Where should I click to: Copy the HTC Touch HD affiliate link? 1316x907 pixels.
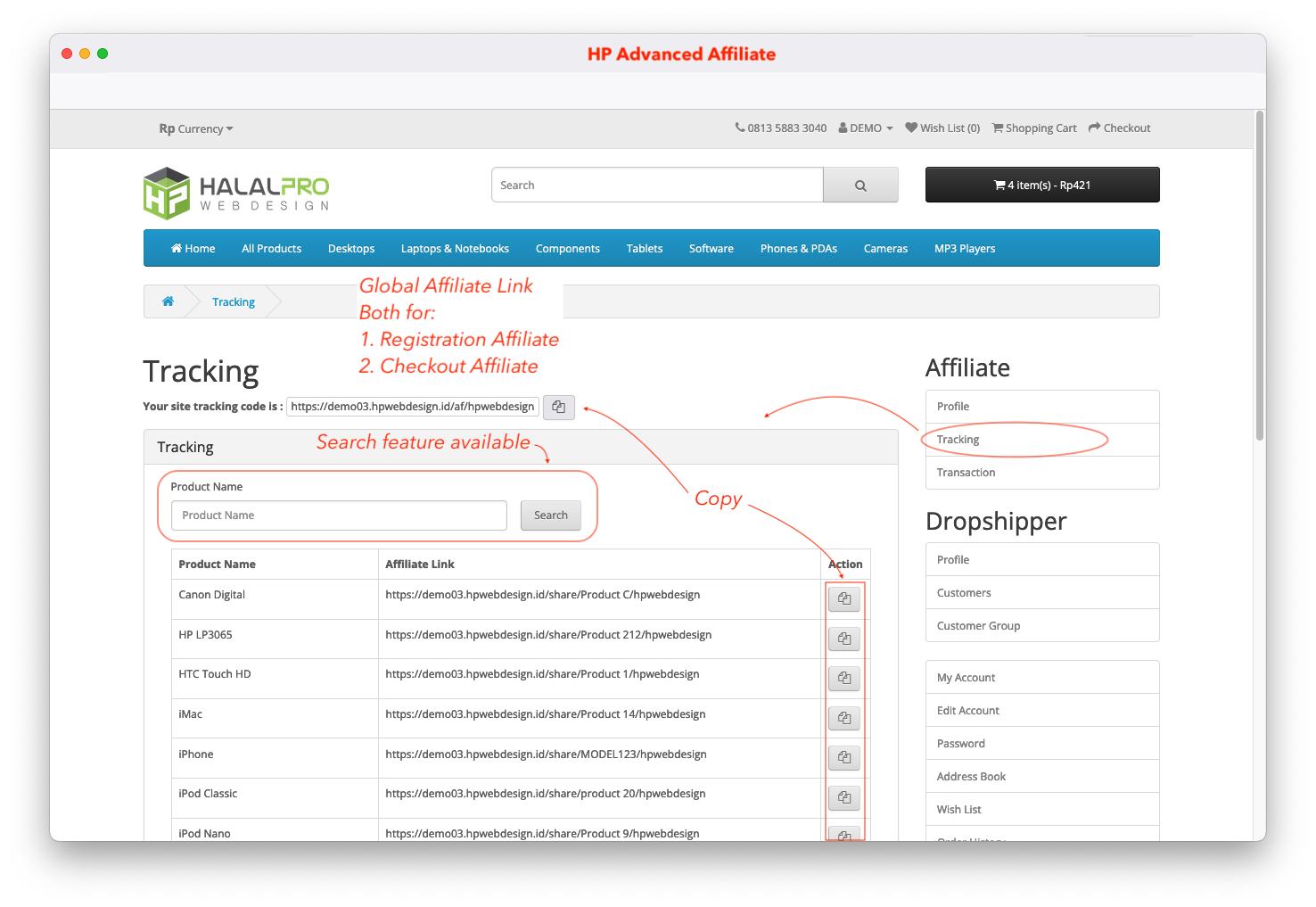843,678
